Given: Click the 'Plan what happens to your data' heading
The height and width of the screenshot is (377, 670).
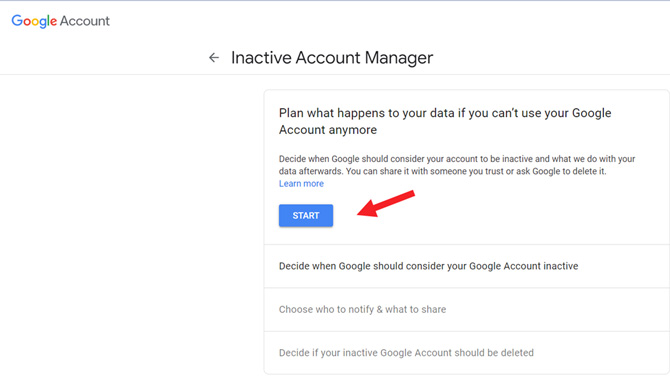Looking at the screenshot, I should click(445, 121).
